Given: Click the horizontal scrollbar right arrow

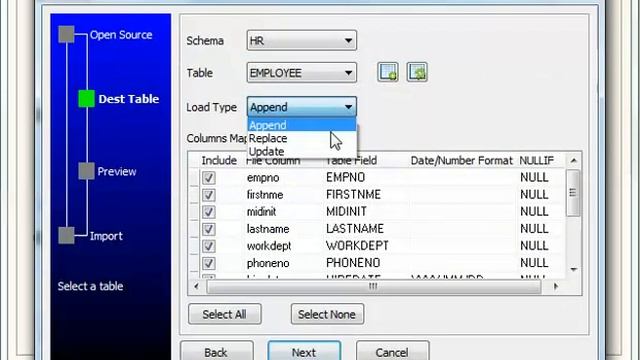Looking at the screenshot, I should point(556,287).
